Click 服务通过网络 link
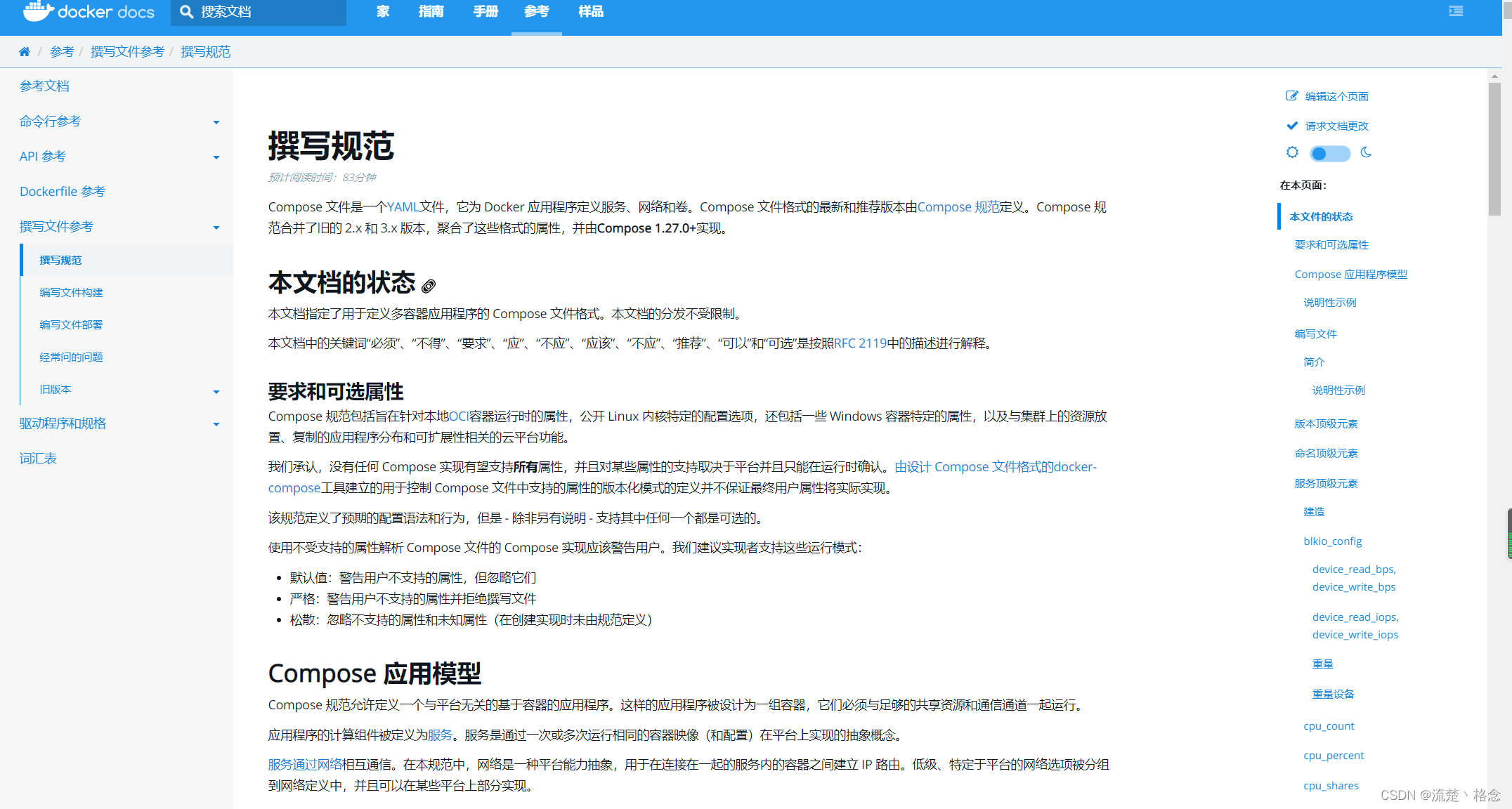This screenshot has width=1512, height=809. 305,765
